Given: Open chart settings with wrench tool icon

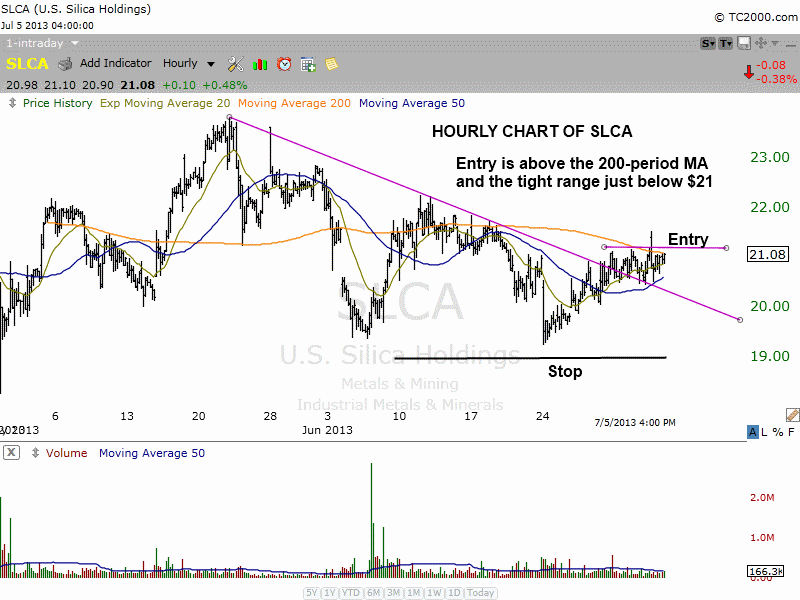Looking at the screenshot, I should (235, 64).
